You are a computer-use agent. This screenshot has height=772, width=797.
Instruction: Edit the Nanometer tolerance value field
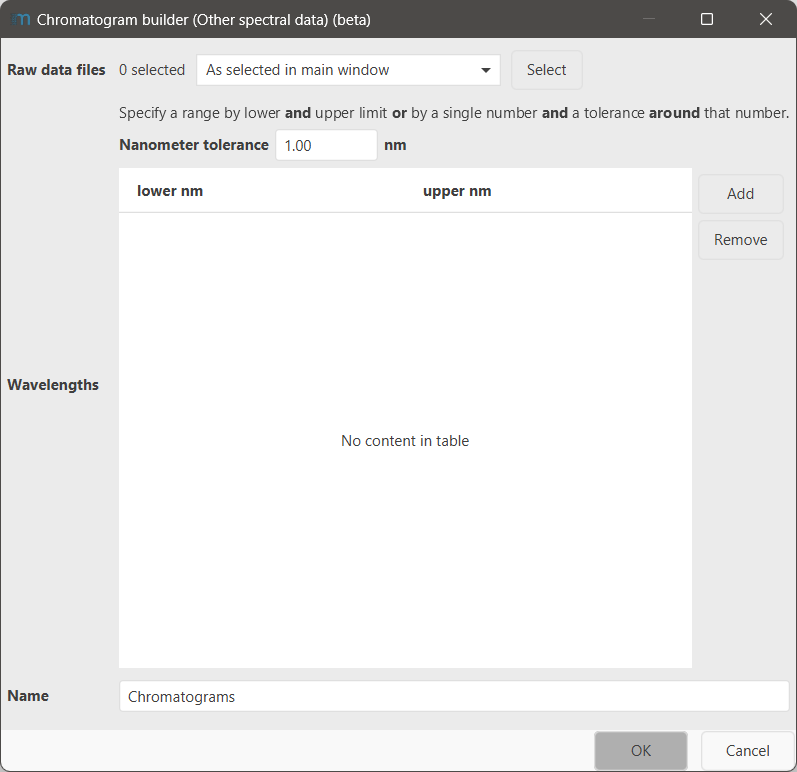tap(326, 145)
